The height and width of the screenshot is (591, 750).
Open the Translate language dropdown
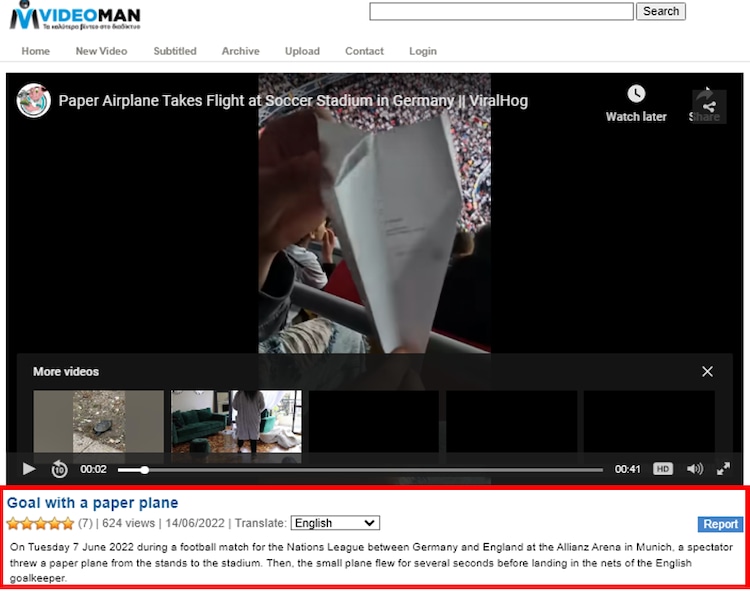tap(335, 523)
